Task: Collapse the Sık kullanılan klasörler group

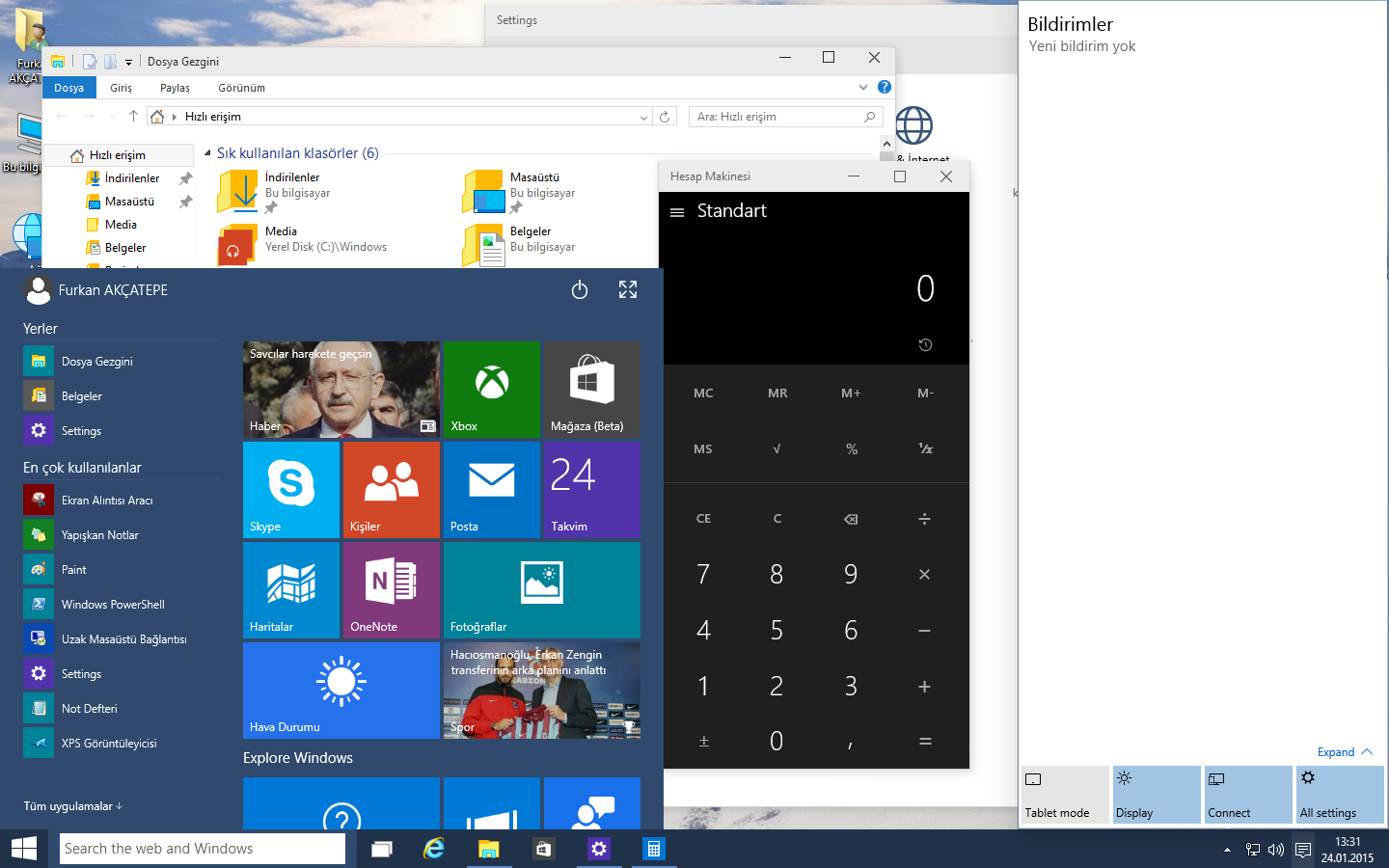Action: point(207,153)
